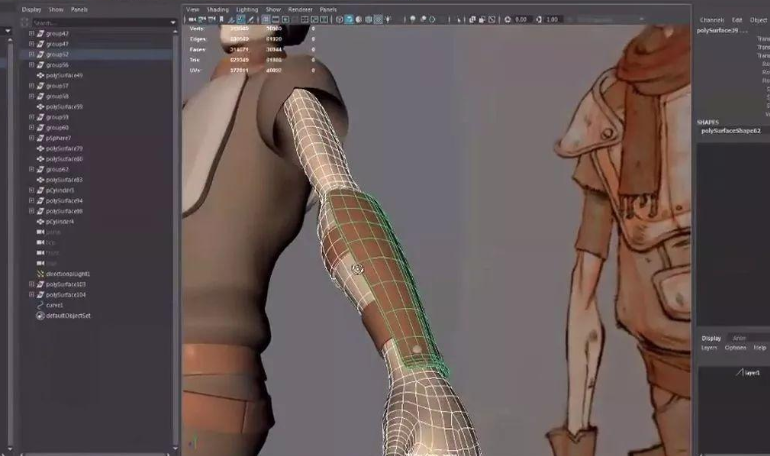Select layer1 in the layer editor
The height and width of the screenshot is (456, 770).
752,373
